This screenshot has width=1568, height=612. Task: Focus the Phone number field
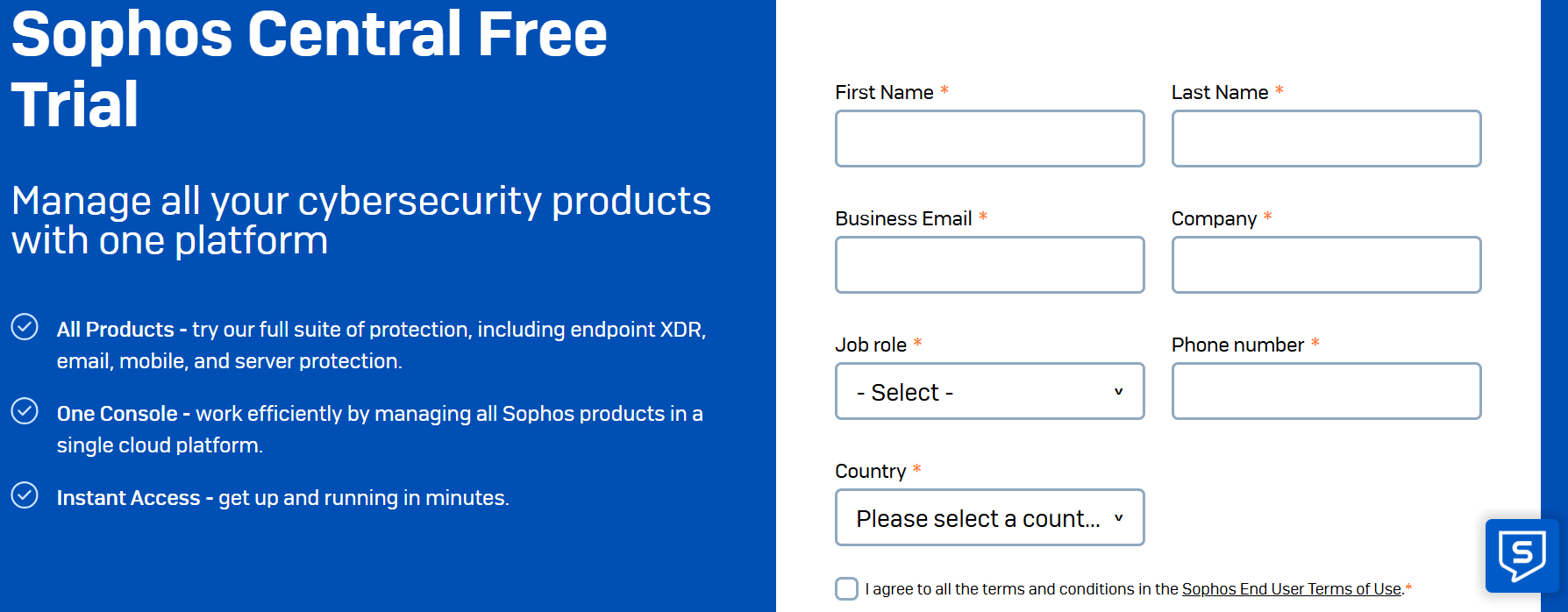[1326, 391]
